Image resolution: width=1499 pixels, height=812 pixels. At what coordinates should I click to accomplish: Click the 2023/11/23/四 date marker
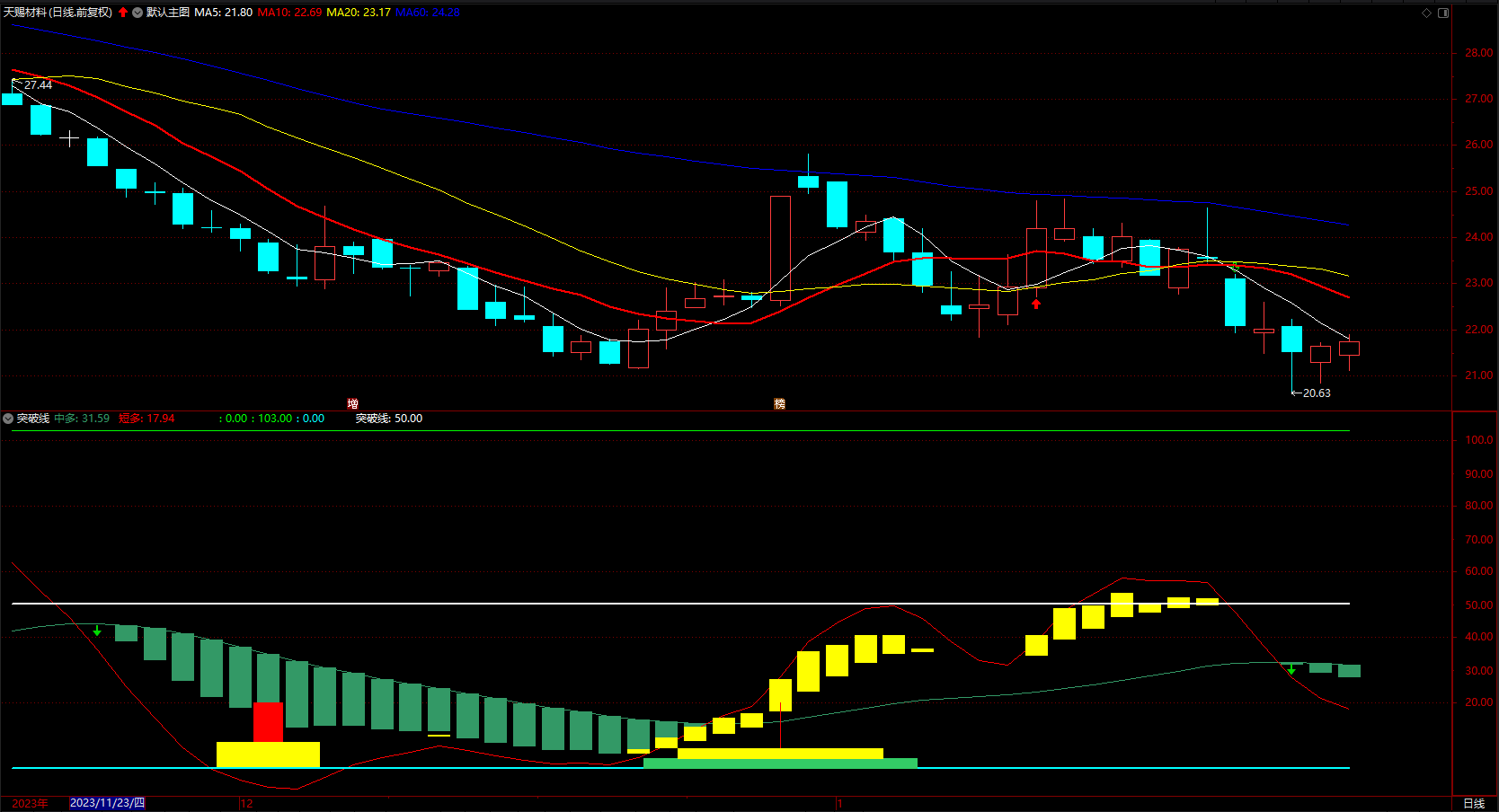pos(107,803)
